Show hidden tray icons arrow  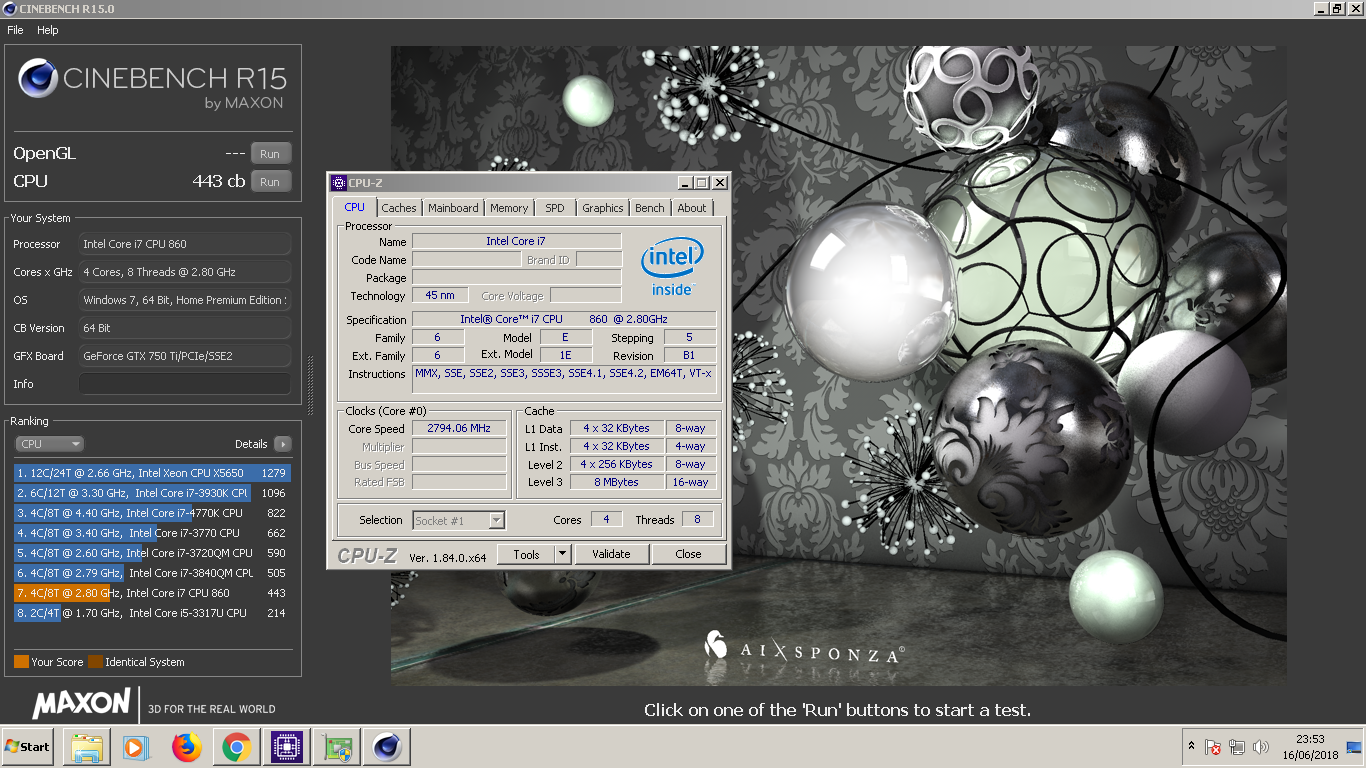coord(1191,747)
